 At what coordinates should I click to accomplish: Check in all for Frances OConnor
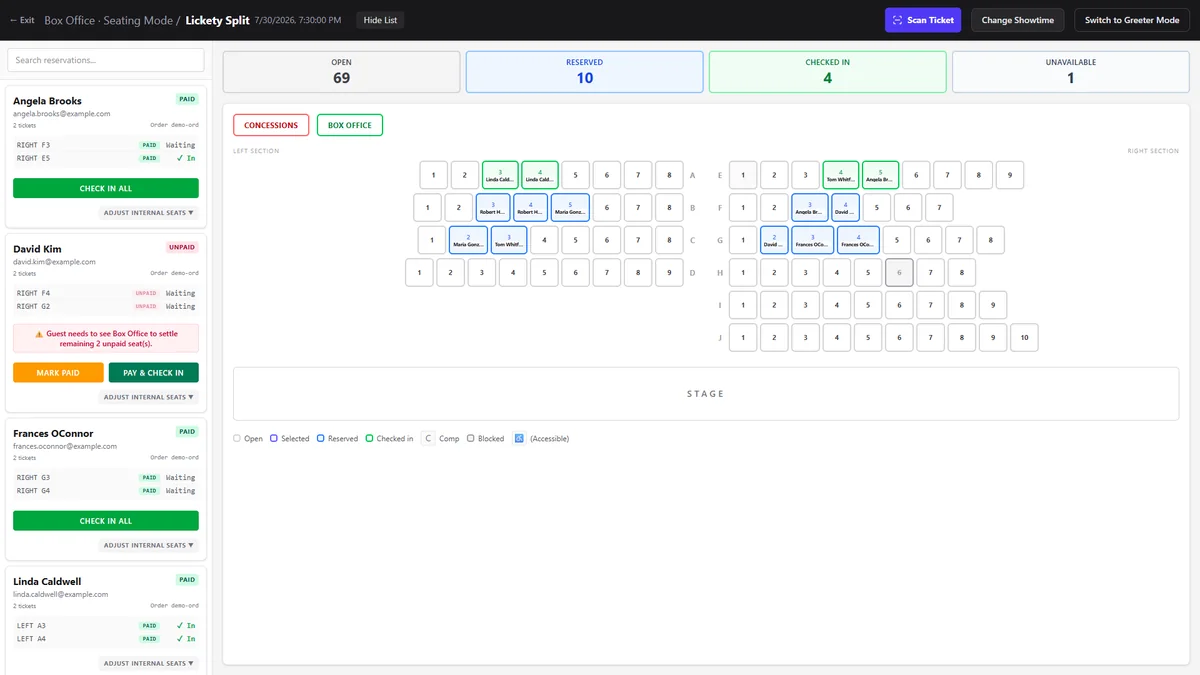pyautogui.click(x=106, y=521)
